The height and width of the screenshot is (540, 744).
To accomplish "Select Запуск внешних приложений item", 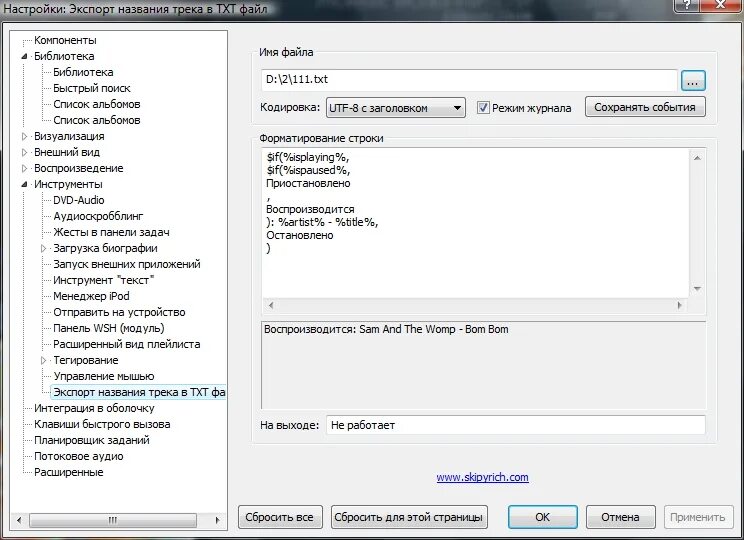I will 127,264.
